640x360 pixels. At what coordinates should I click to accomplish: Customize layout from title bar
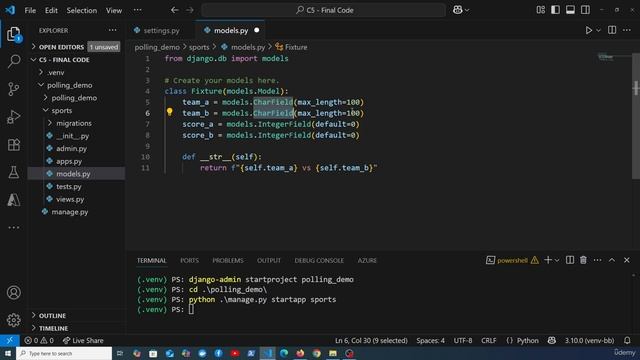540,10
